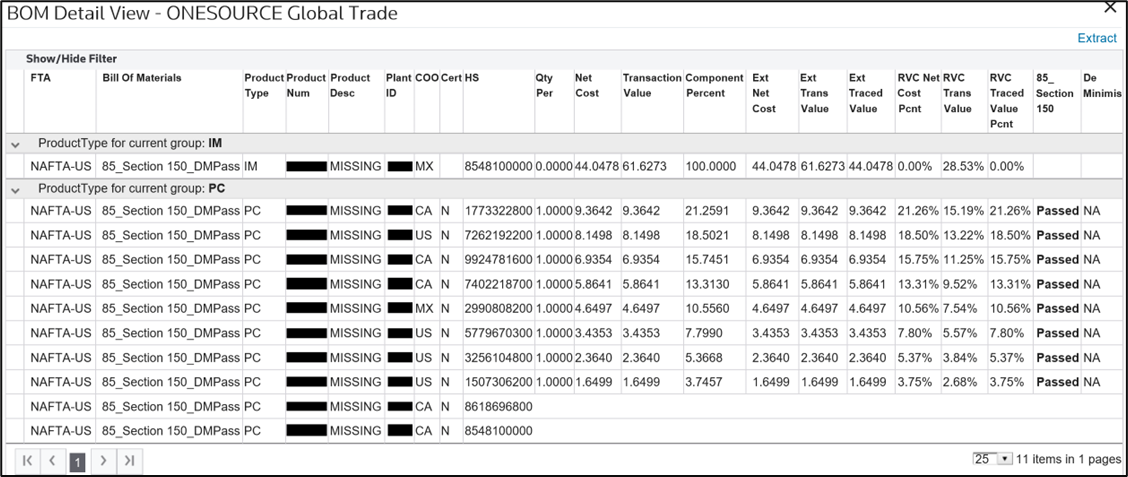Click the Extract link

(x=1097, y=39)
